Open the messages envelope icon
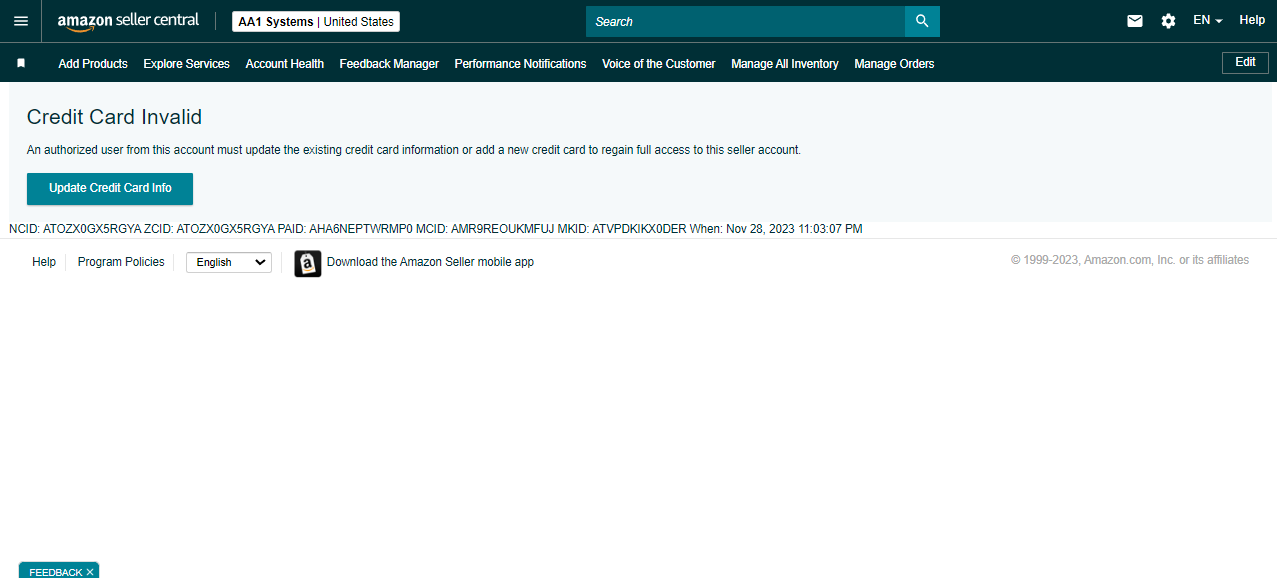1277x578 pixels. pyautogui.click(x=1135, y=21)
